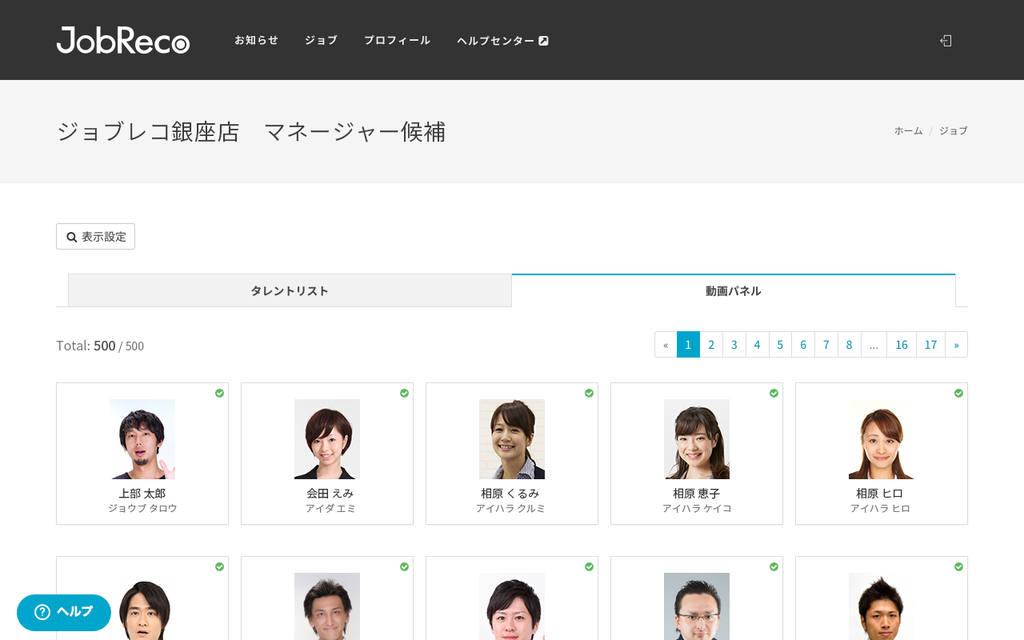Viewport: 1024px width, 640px height.
Task: Navigate to page 7
Action: pos(826,345)
